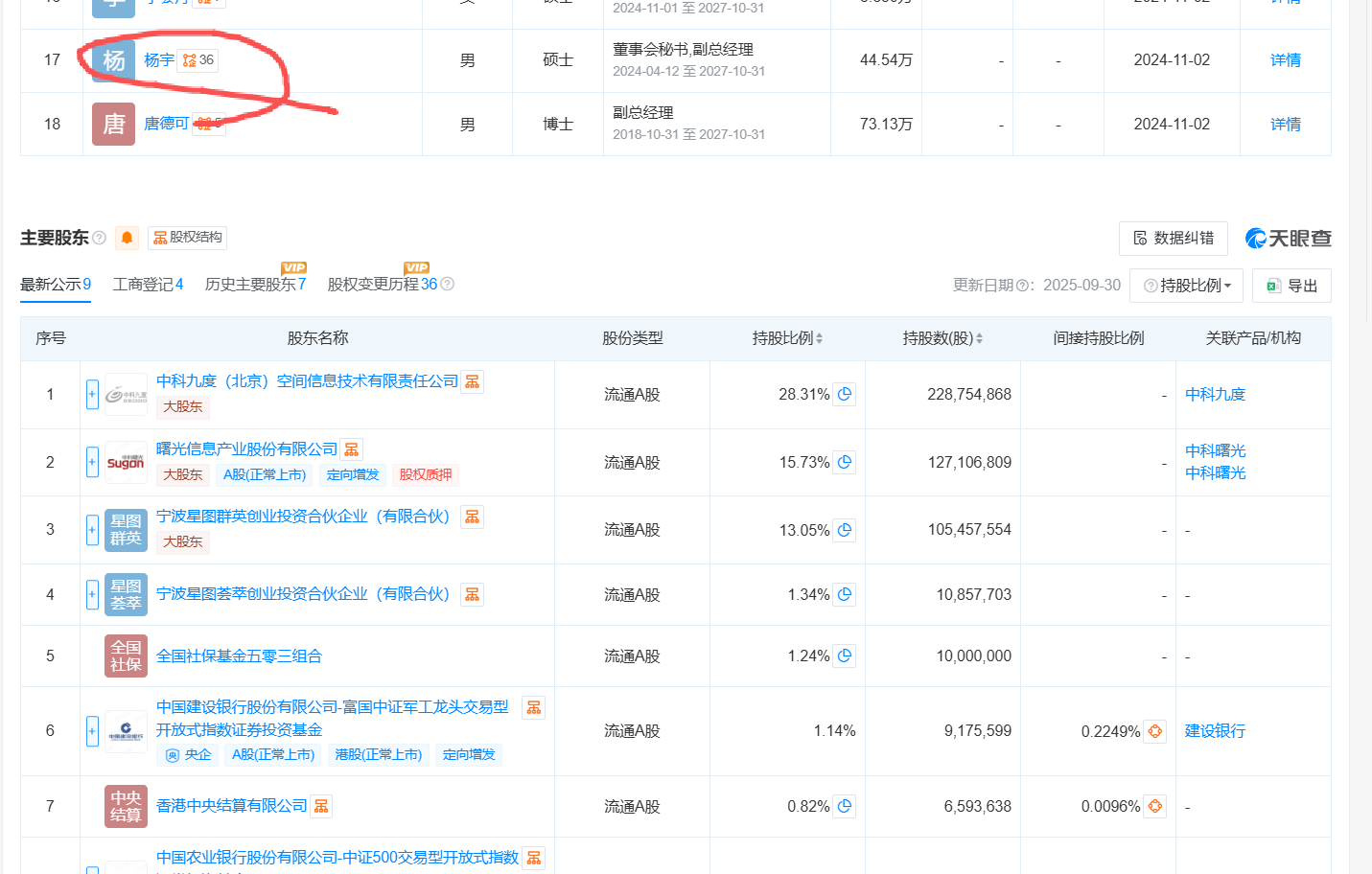Click help icon next to 主要股东 heading
1372x874 pixels.
[99, 238]
